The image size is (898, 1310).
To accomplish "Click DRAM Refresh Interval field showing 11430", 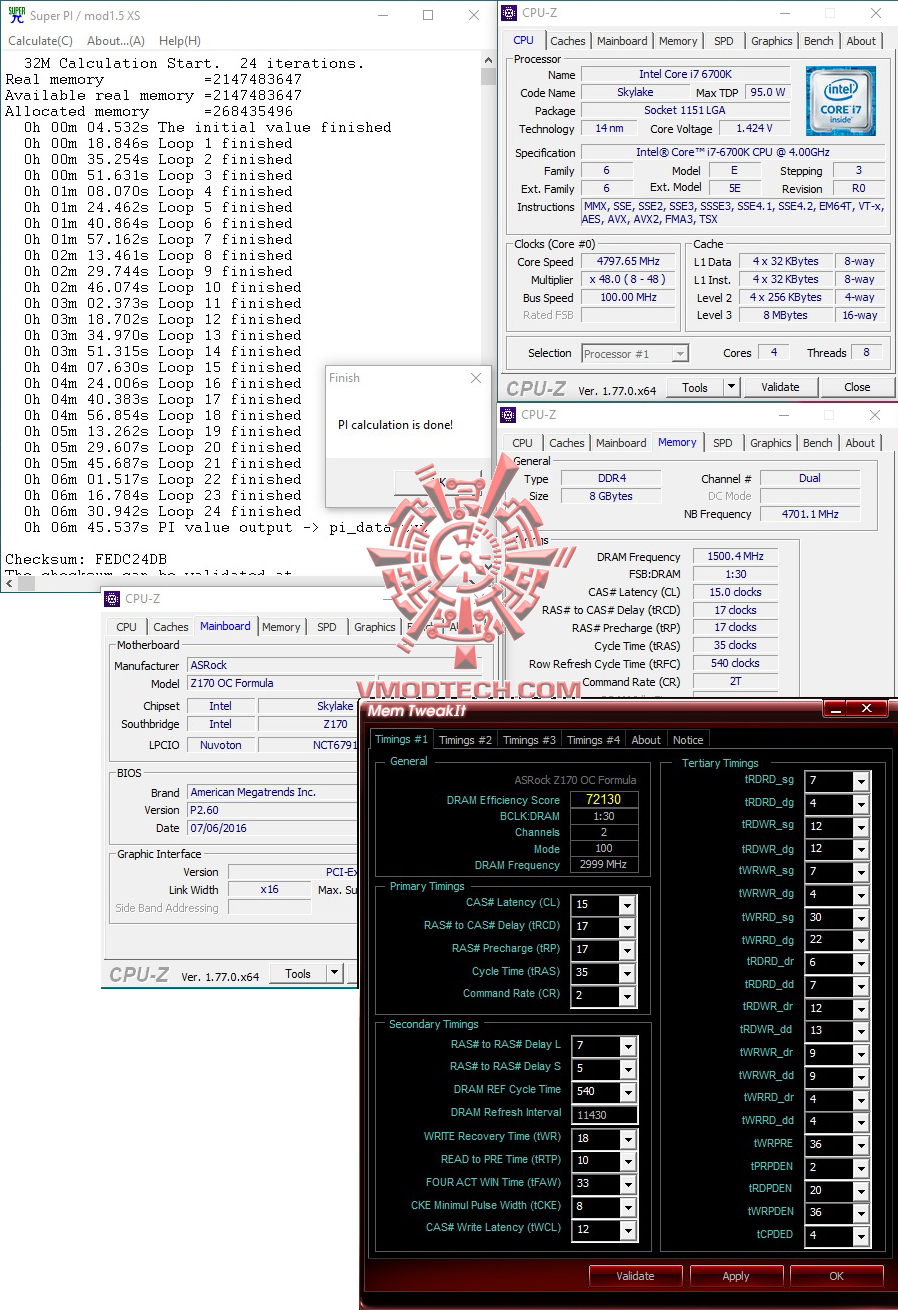I will coord(604,1115).
